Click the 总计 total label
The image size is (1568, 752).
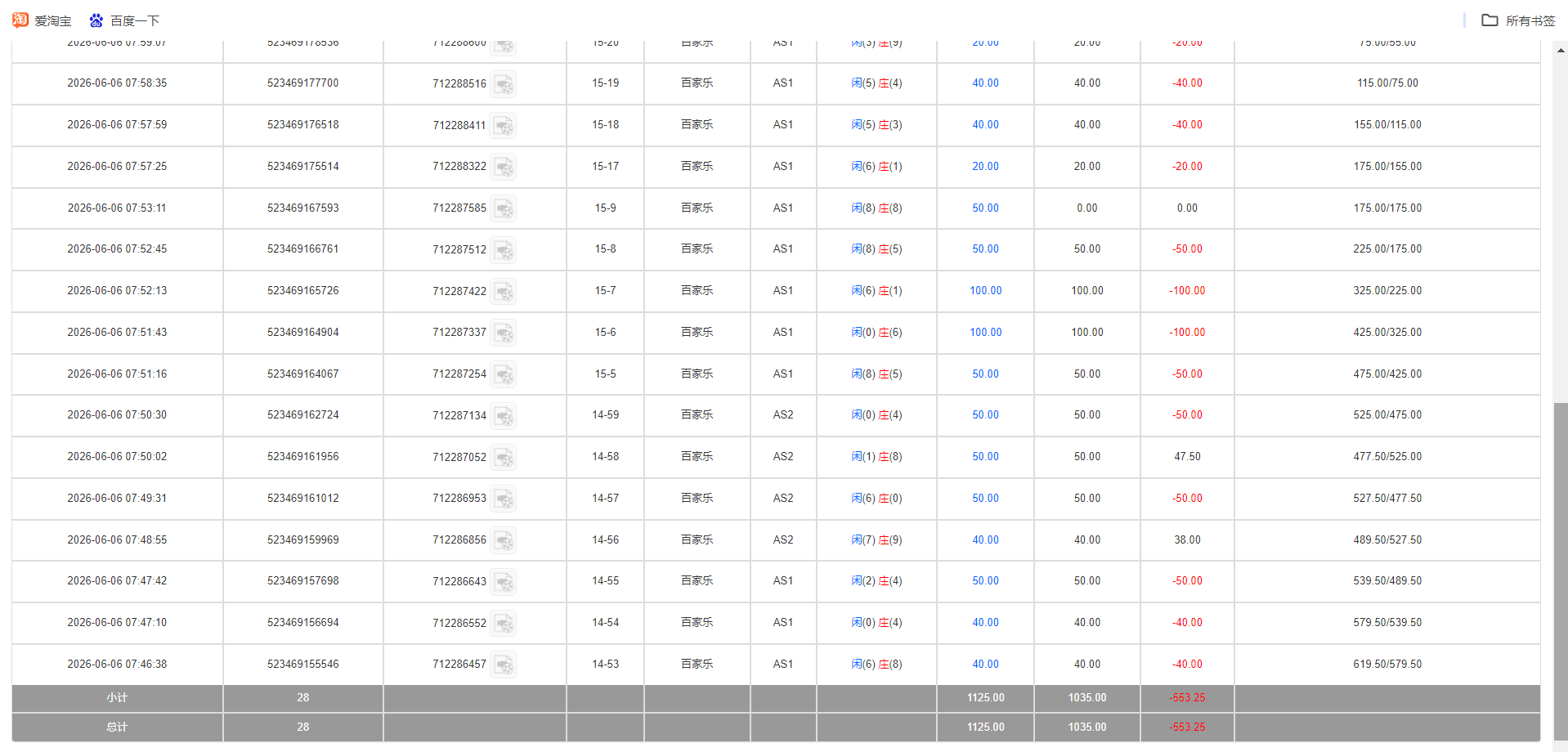click(x=117, y=727)
